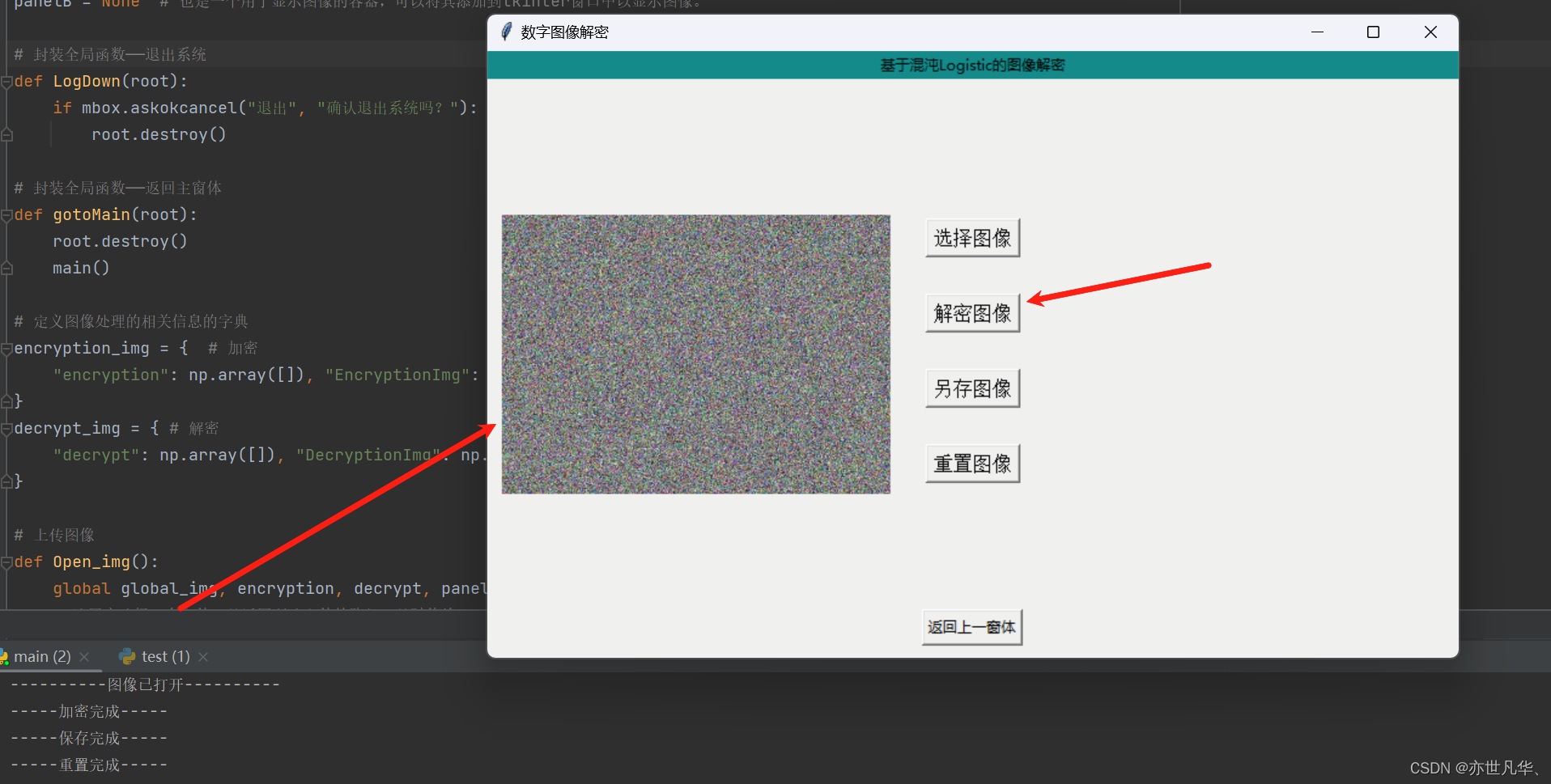Click the console line 图像已打开
This screenshot has width=1551, height=784.
pos(146,684)
